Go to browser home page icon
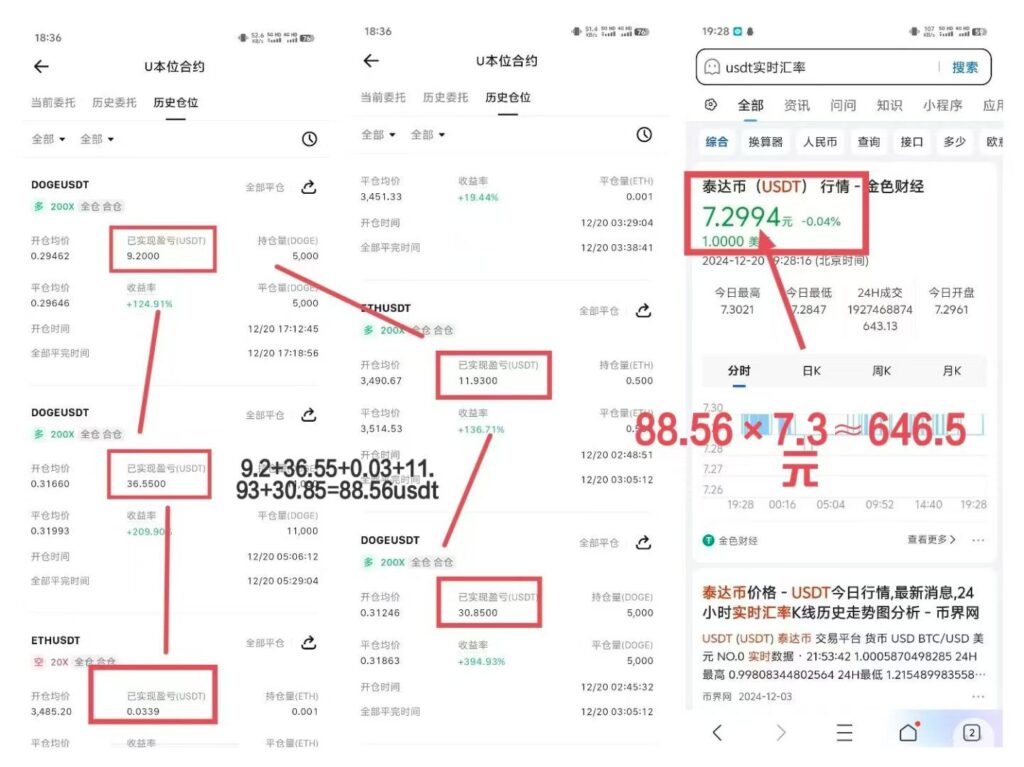This screenshot has width=1024, height=767. (x=908, y=732)
